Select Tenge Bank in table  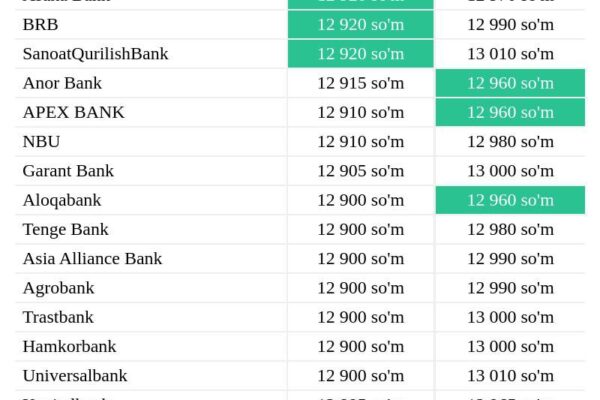click(x=65, y=230)
